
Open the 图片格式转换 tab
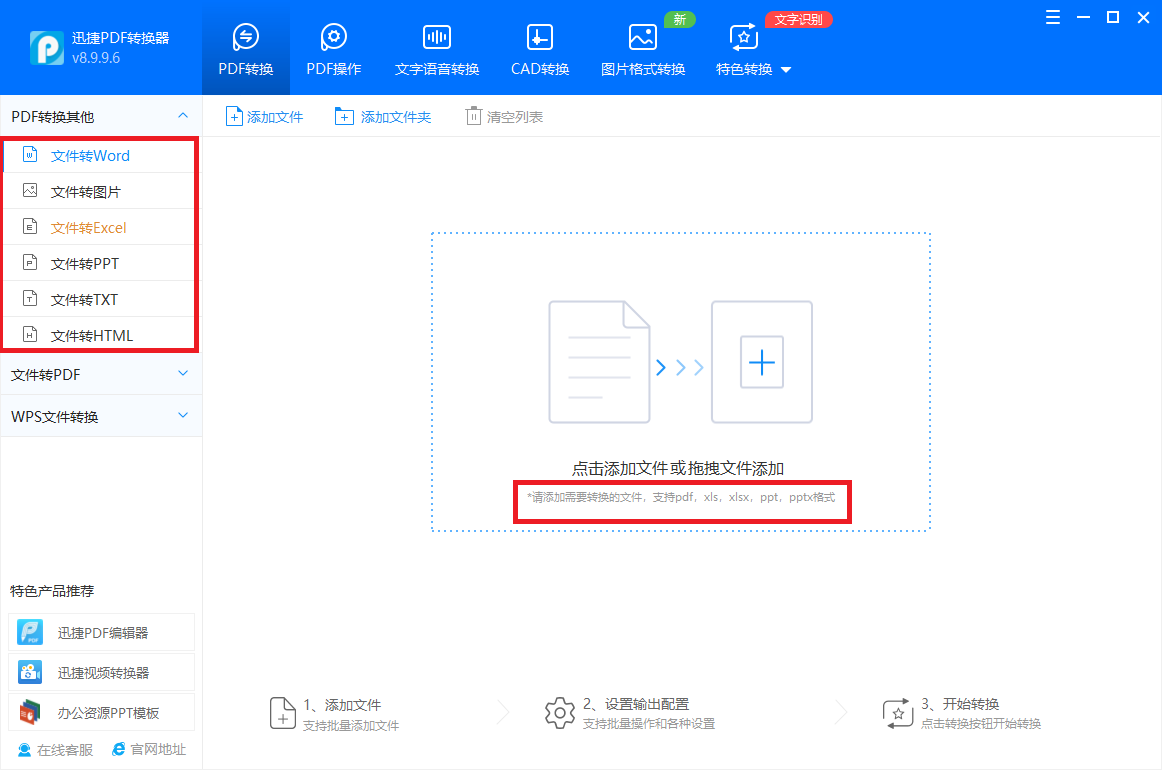643,49
